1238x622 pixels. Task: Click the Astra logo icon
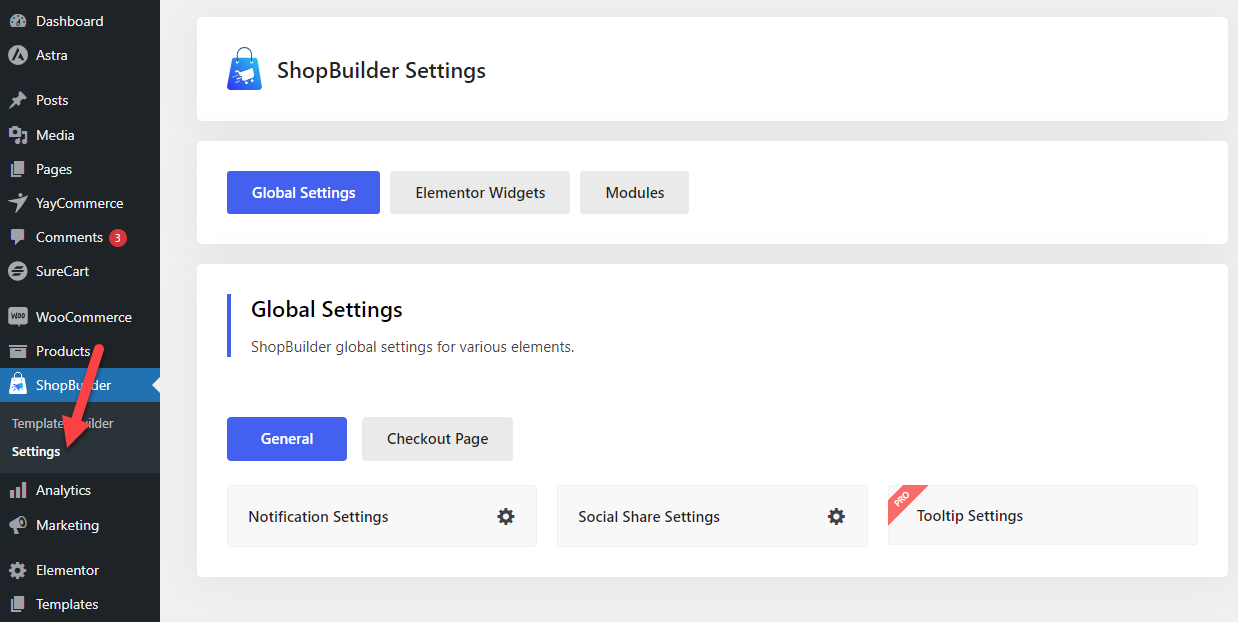pyautogui.click(x=17, y=55)
